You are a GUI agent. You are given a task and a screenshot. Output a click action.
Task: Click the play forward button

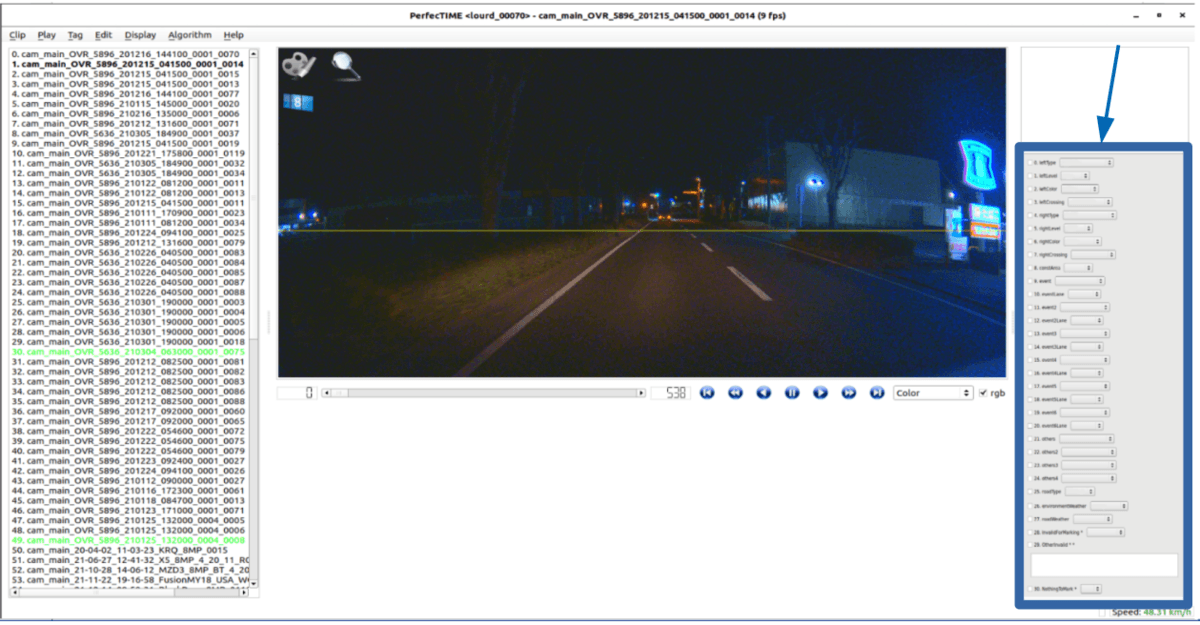point(820,393)
